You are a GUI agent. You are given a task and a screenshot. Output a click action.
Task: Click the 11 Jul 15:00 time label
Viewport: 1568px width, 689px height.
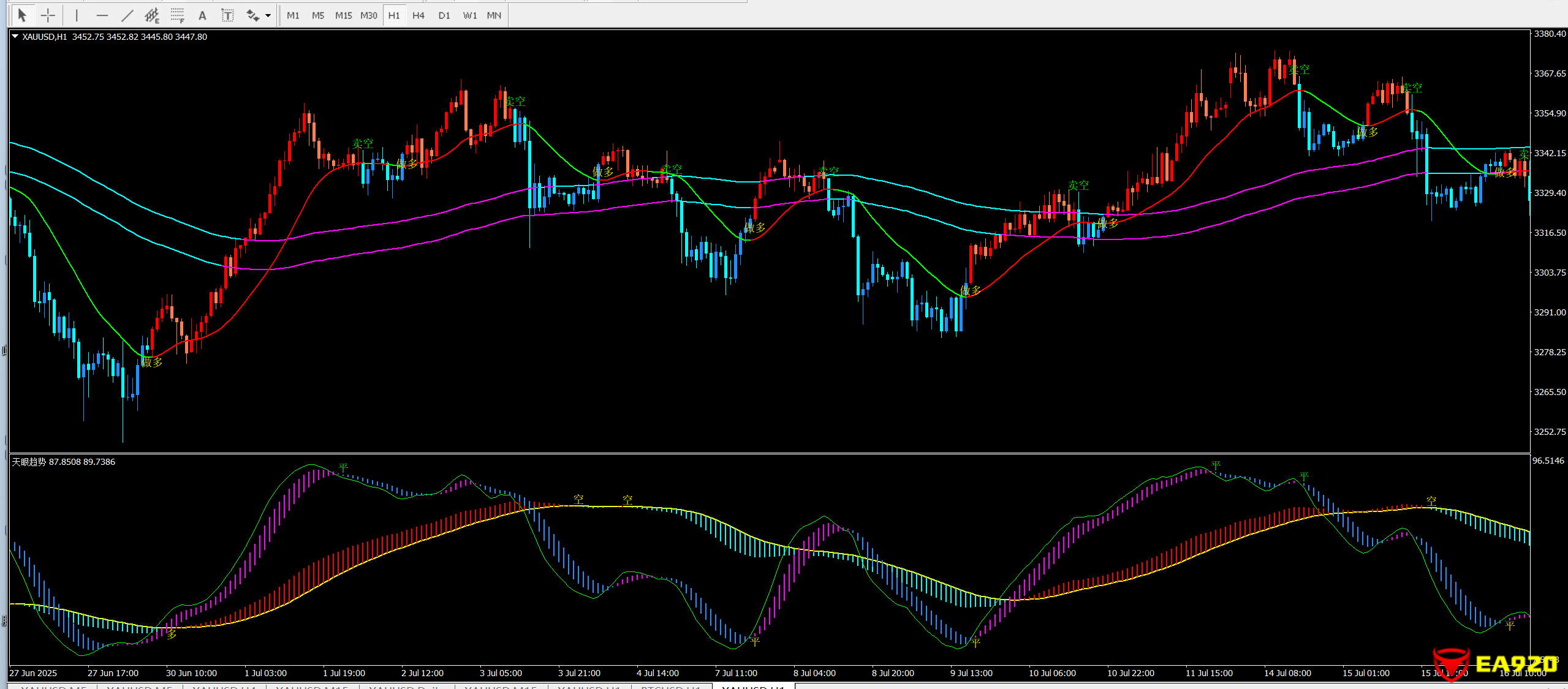1210,673
